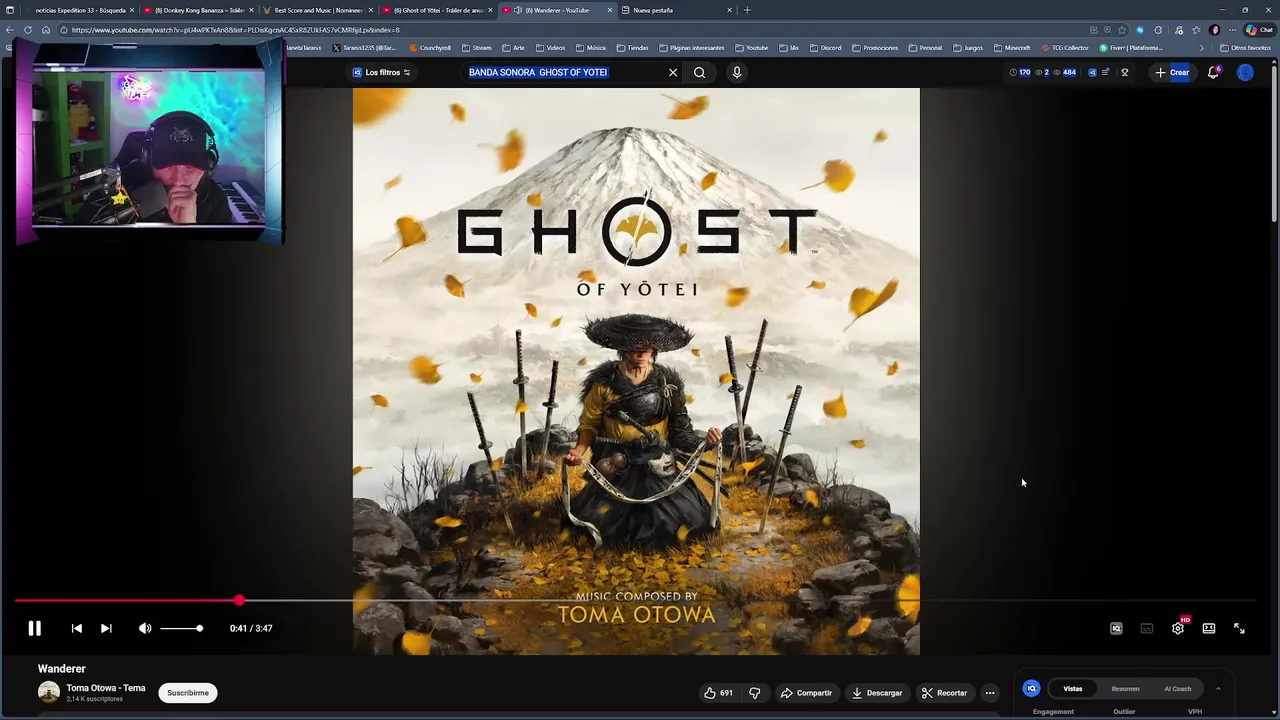1280x720 pixels.
Task: Open more actions three-dot menu
Action: [990, 693]
